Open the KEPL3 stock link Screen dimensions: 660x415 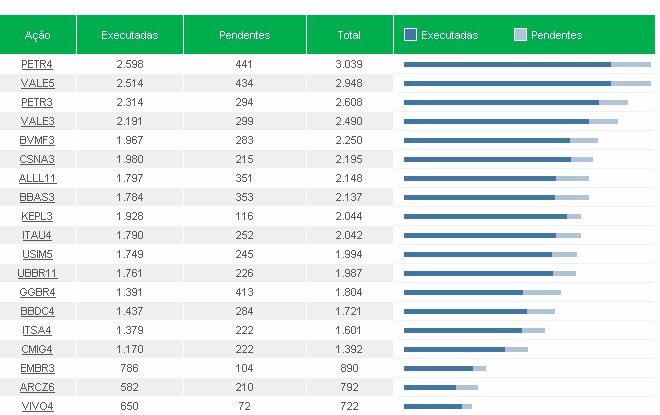[x=37, y=216]
